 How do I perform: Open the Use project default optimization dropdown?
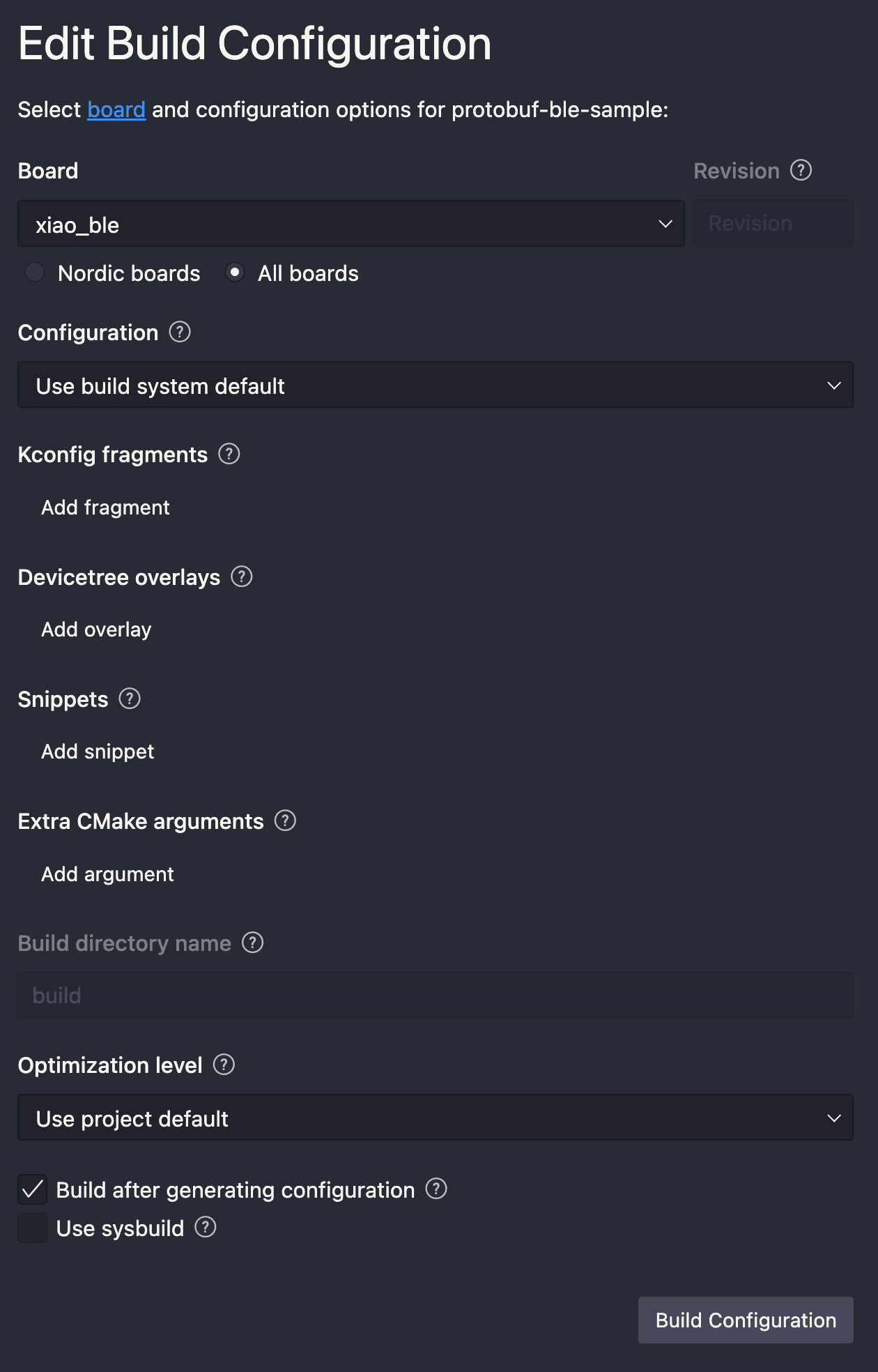[x=436, y=1118]
